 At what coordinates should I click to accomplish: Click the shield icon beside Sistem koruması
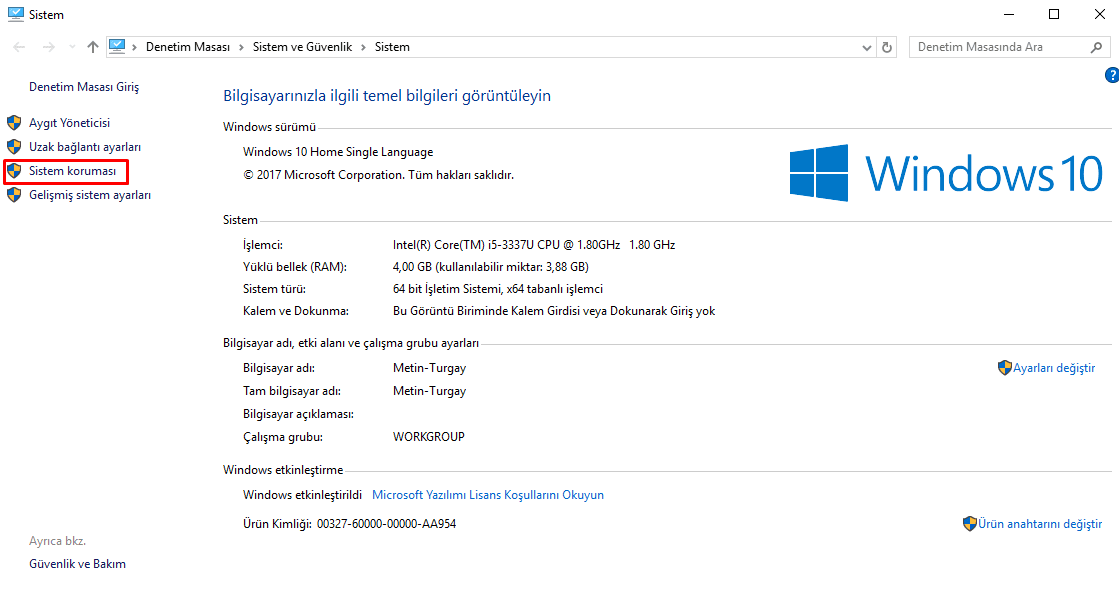14,172
